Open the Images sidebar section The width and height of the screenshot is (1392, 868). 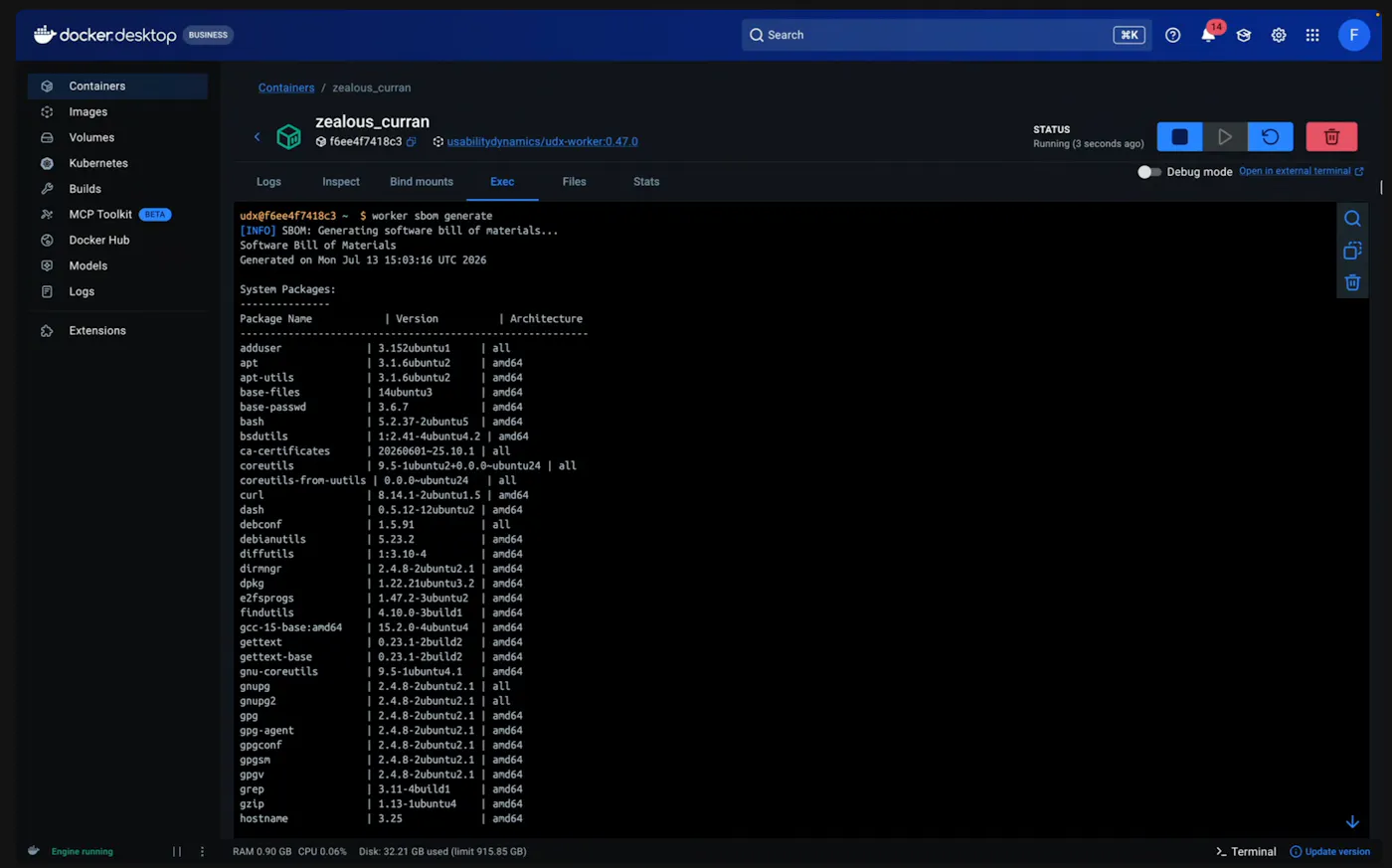117,112
